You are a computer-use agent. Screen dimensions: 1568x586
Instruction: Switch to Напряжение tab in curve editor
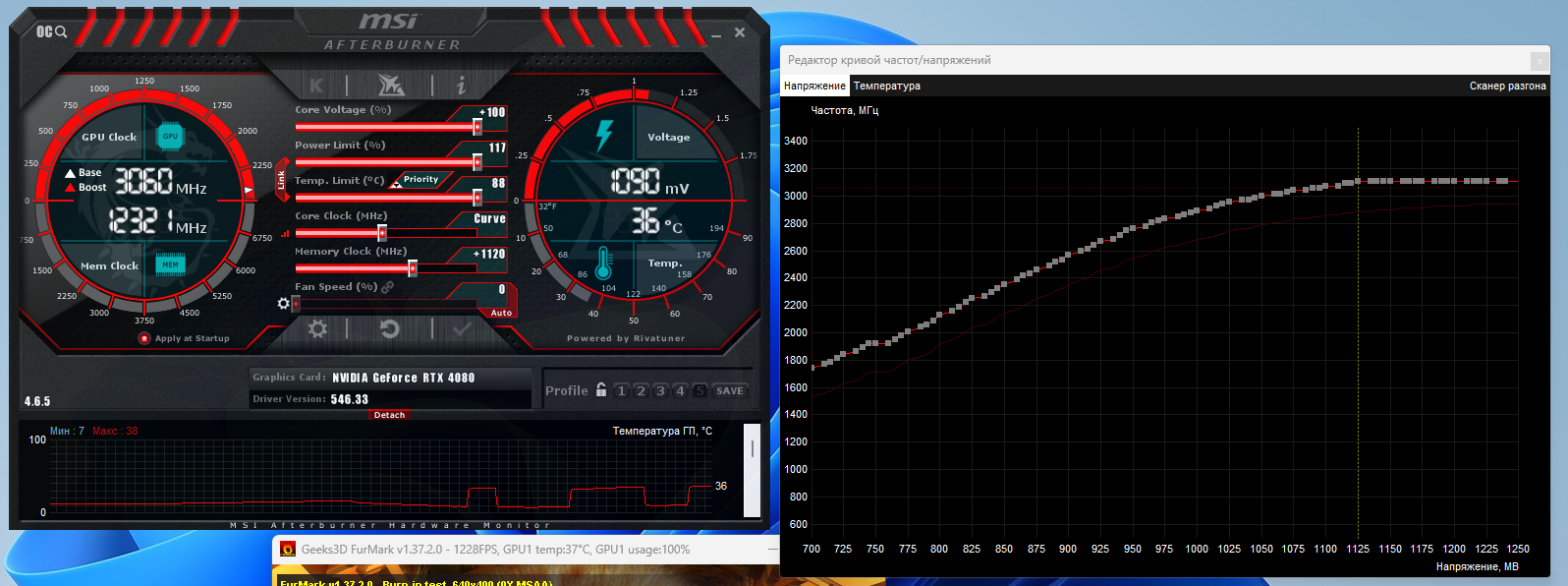point(814,86)
